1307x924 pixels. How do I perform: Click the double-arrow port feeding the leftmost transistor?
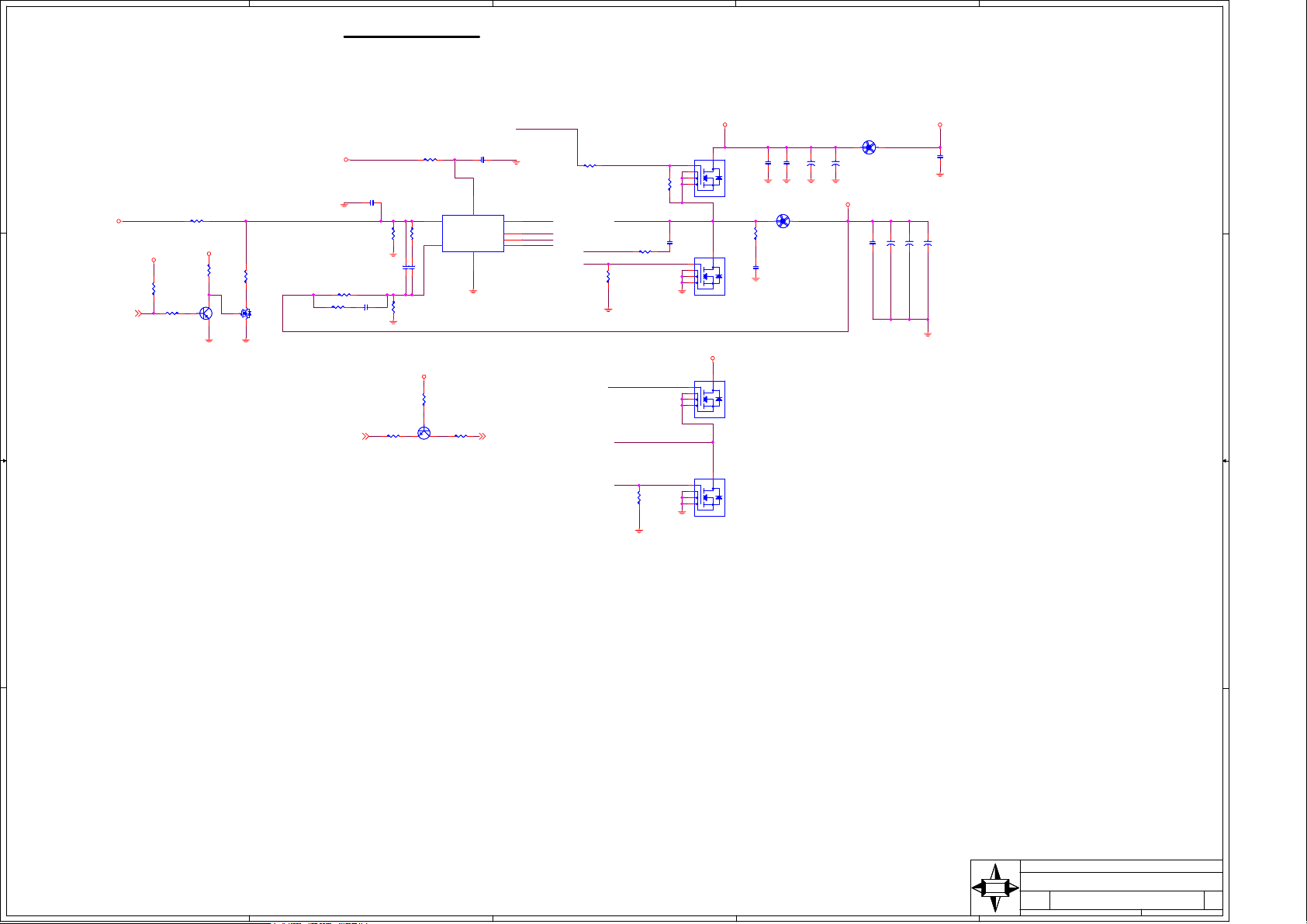pyautogui.click(x=138, y=313)
